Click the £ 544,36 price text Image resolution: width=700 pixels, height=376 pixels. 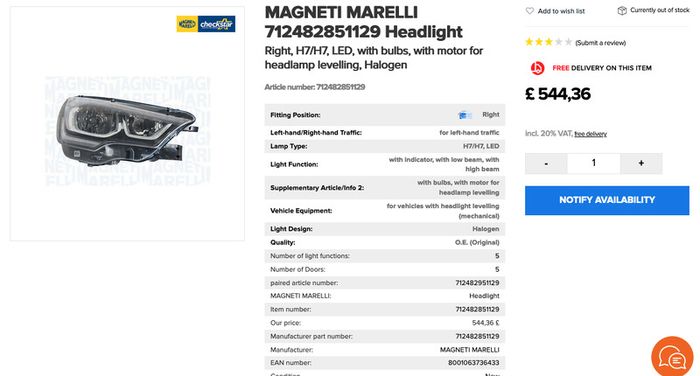point(558,94)
